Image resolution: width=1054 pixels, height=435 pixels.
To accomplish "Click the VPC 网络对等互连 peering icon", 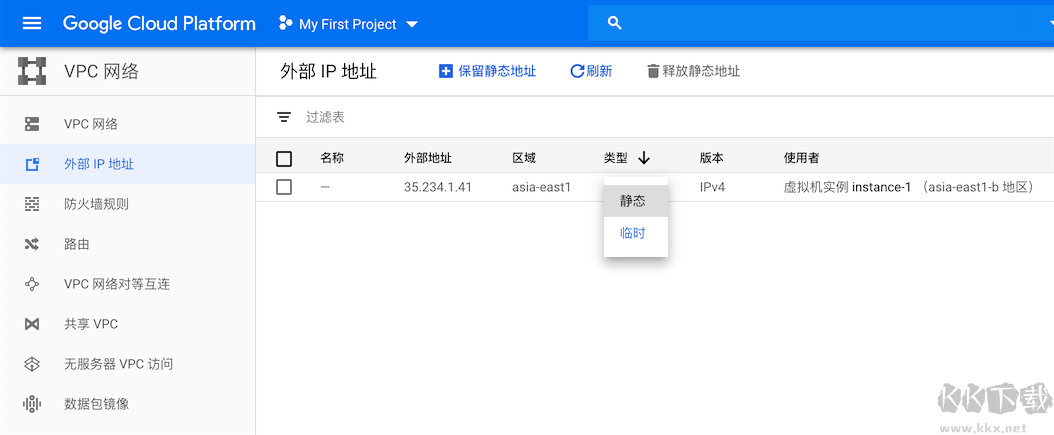I will (32, 284).
